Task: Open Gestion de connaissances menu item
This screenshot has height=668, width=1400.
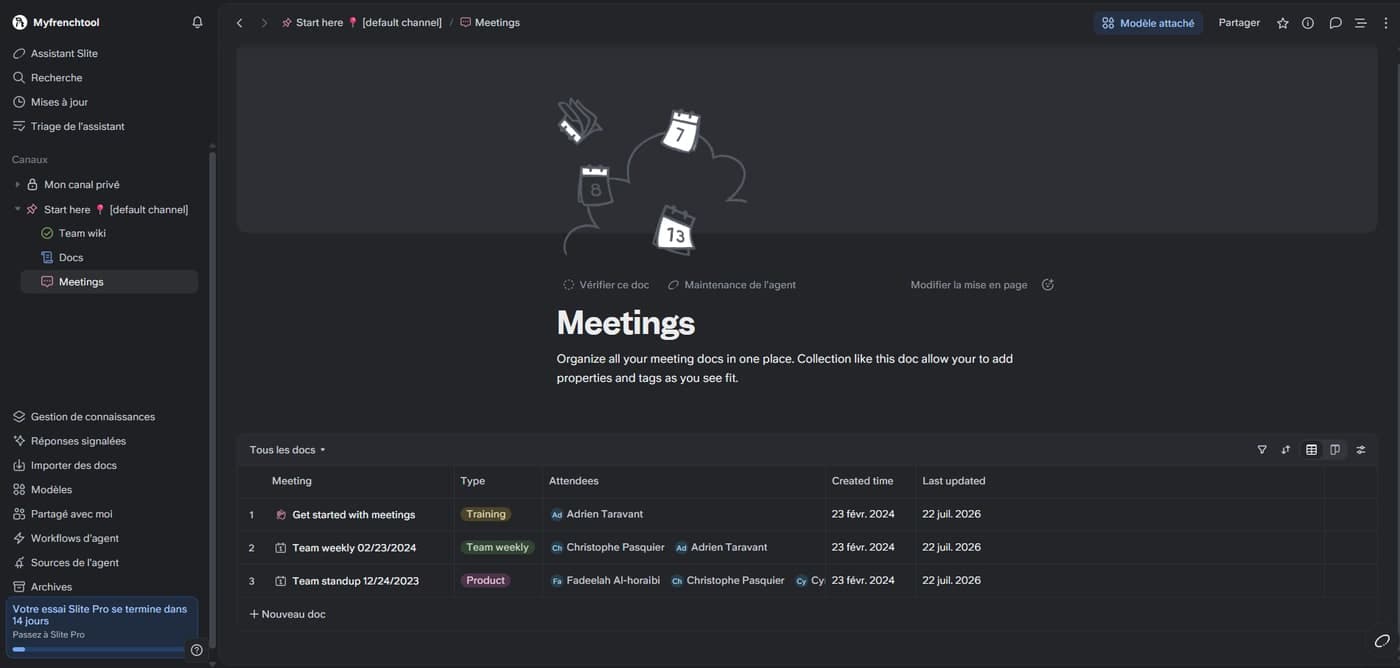Action: tap(92, 417)
